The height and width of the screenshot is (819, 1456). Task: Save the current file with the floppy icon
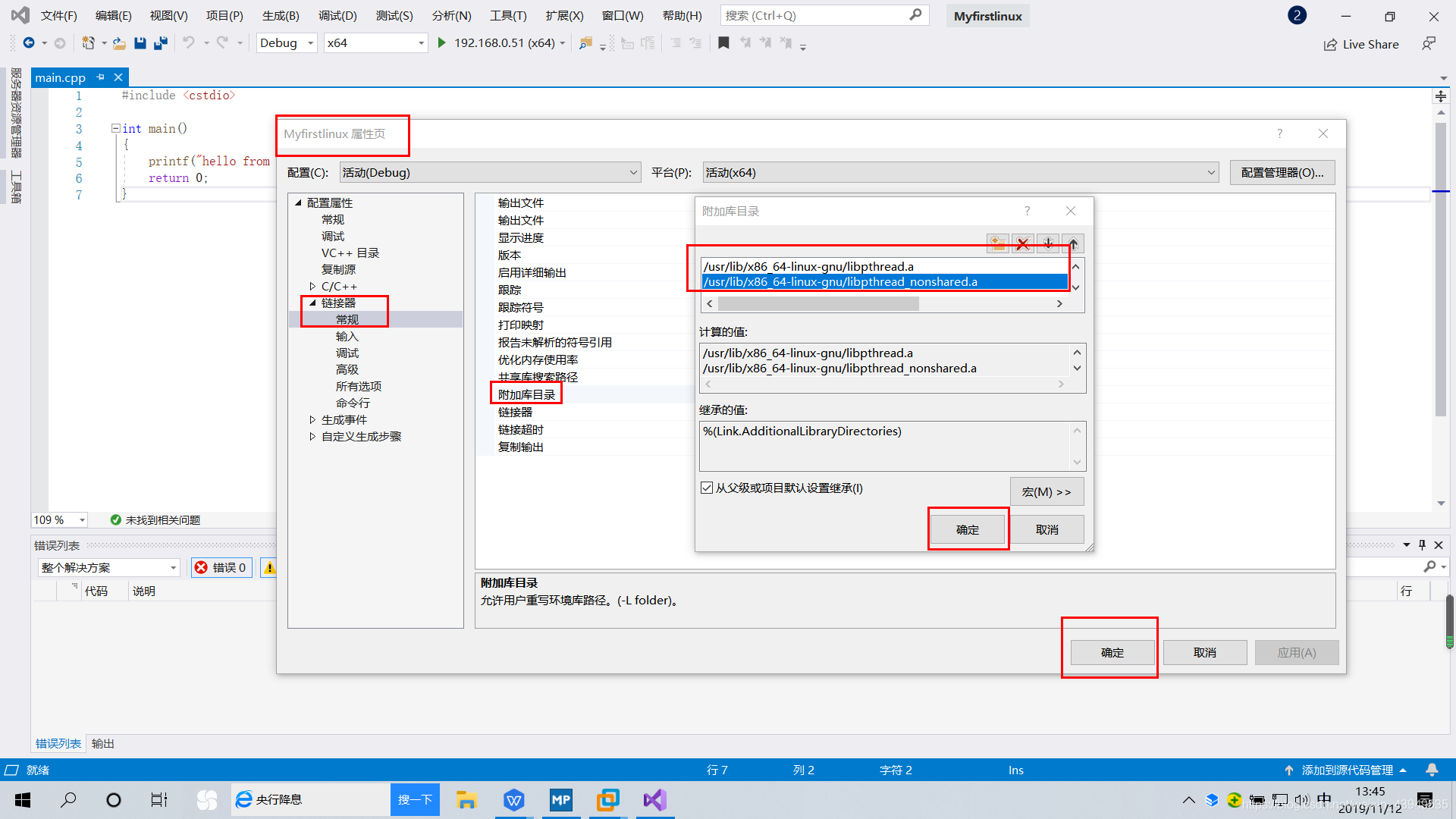coord(140,43)
